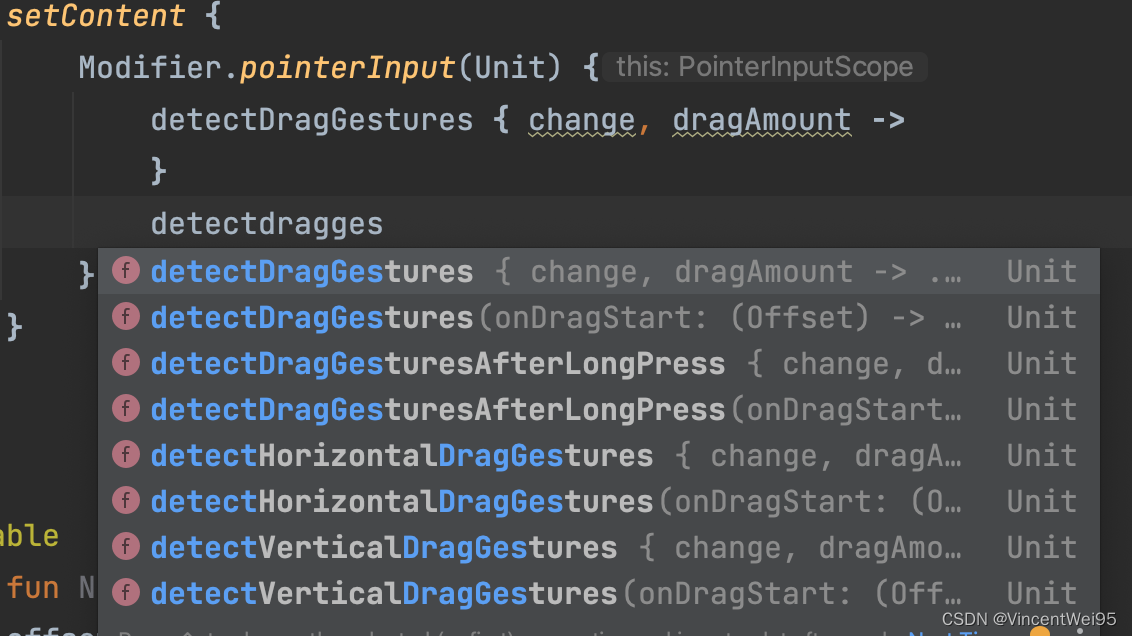Click the Unit return type of first suggestion

coord(1041,271)
